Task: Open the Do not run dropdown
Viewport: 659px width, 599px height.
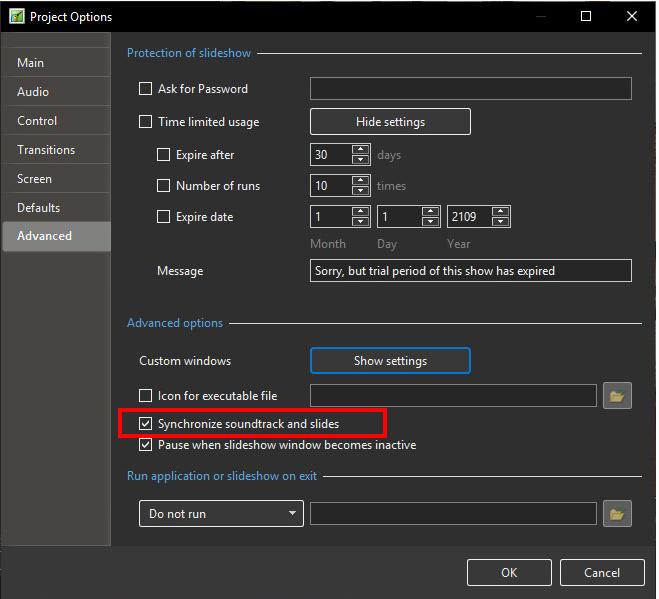Action: [x=221, y=514]
